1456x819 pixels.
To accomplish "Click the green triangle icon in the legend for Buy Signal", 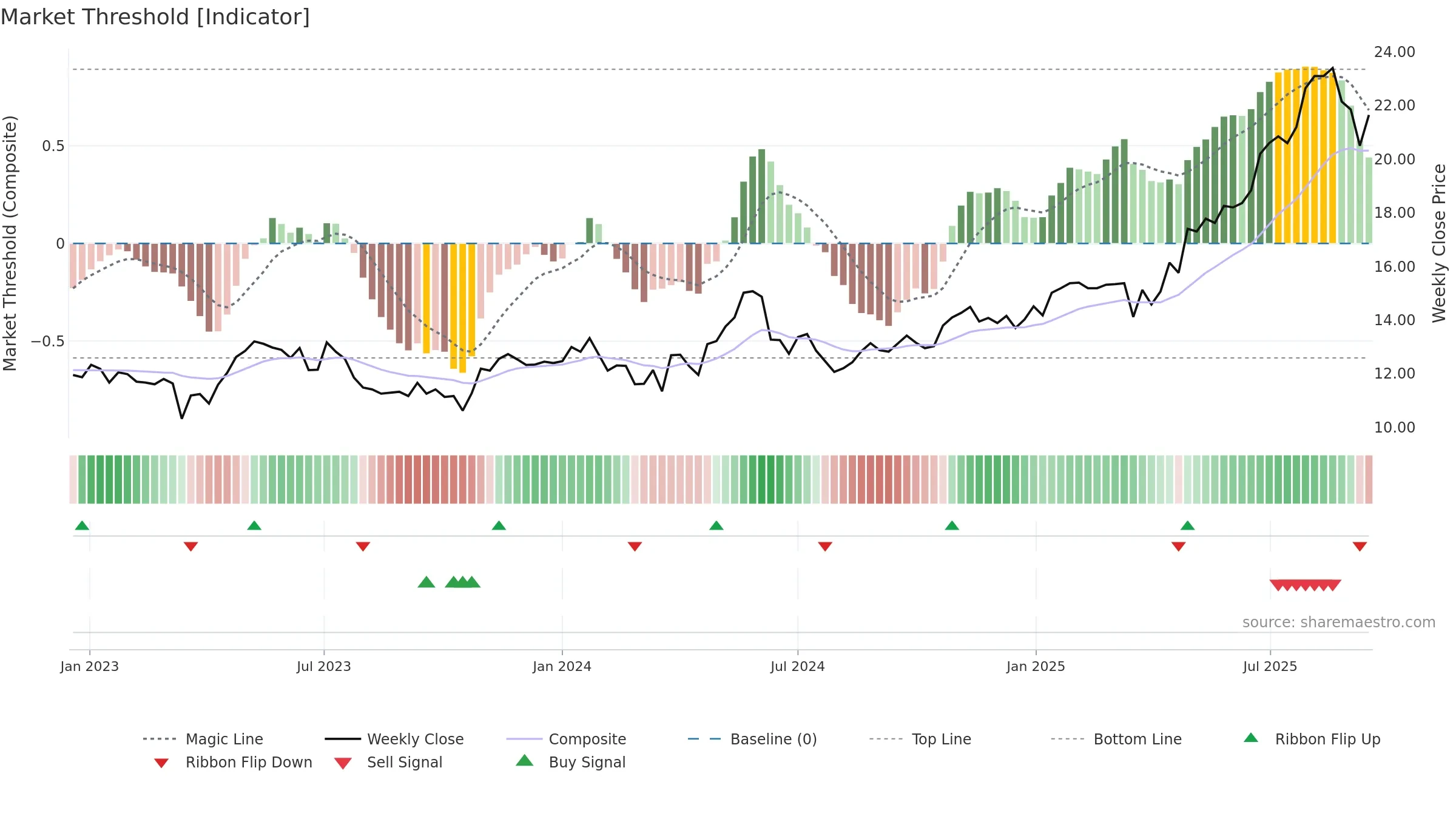I will pos(525,760).
